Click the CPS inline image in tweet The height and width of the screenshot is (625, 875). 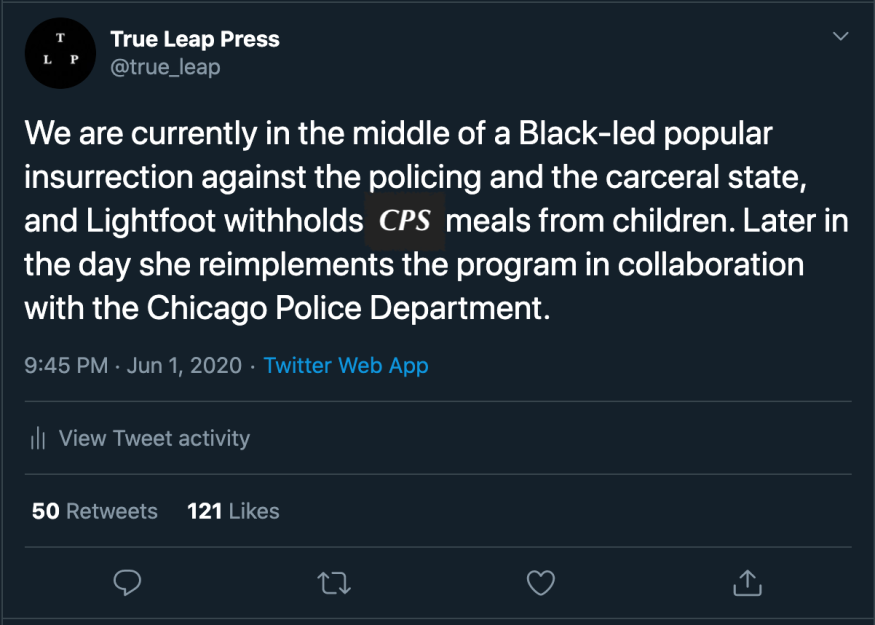pos(405,221)
